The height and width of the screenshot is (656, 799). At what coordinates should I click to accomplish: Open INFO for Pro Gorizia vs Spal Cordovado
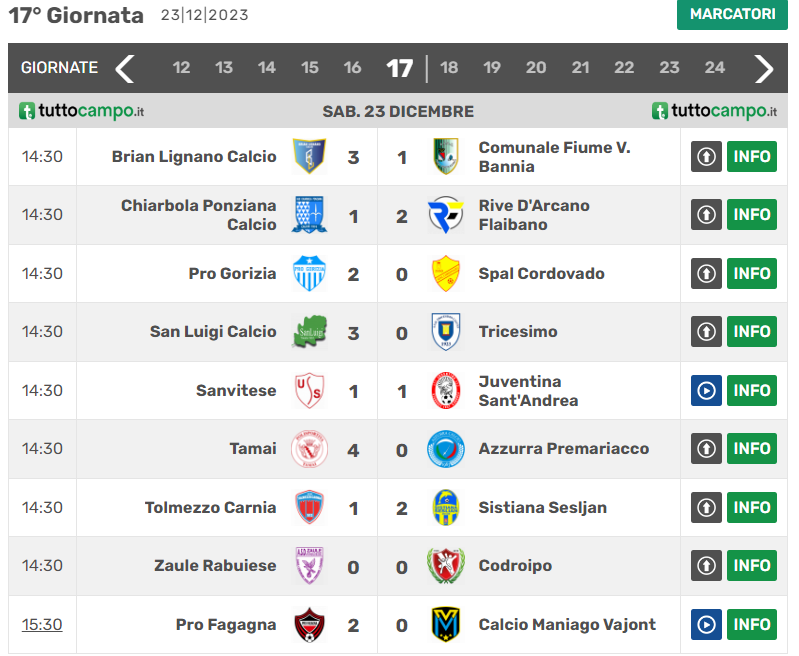(752, 274)
